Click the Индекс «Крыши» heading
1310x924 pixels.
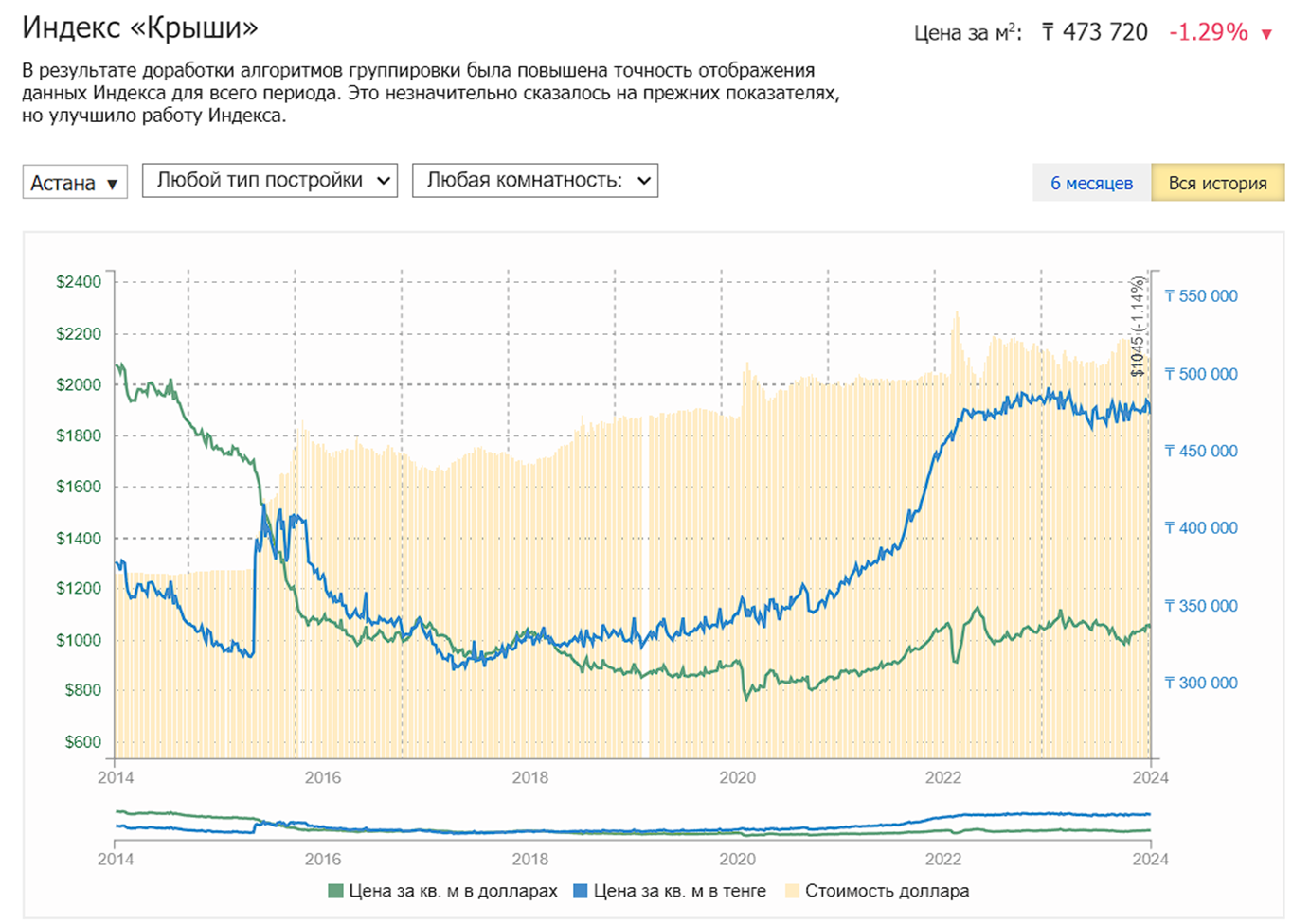140,27
